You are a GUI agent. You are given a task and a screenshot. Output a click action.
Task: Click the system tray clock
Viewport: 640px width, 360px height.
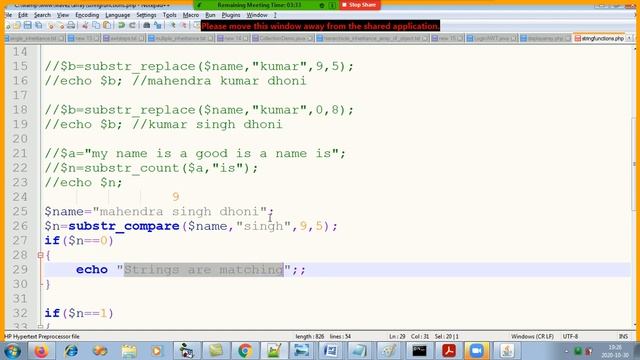[615, 351]
